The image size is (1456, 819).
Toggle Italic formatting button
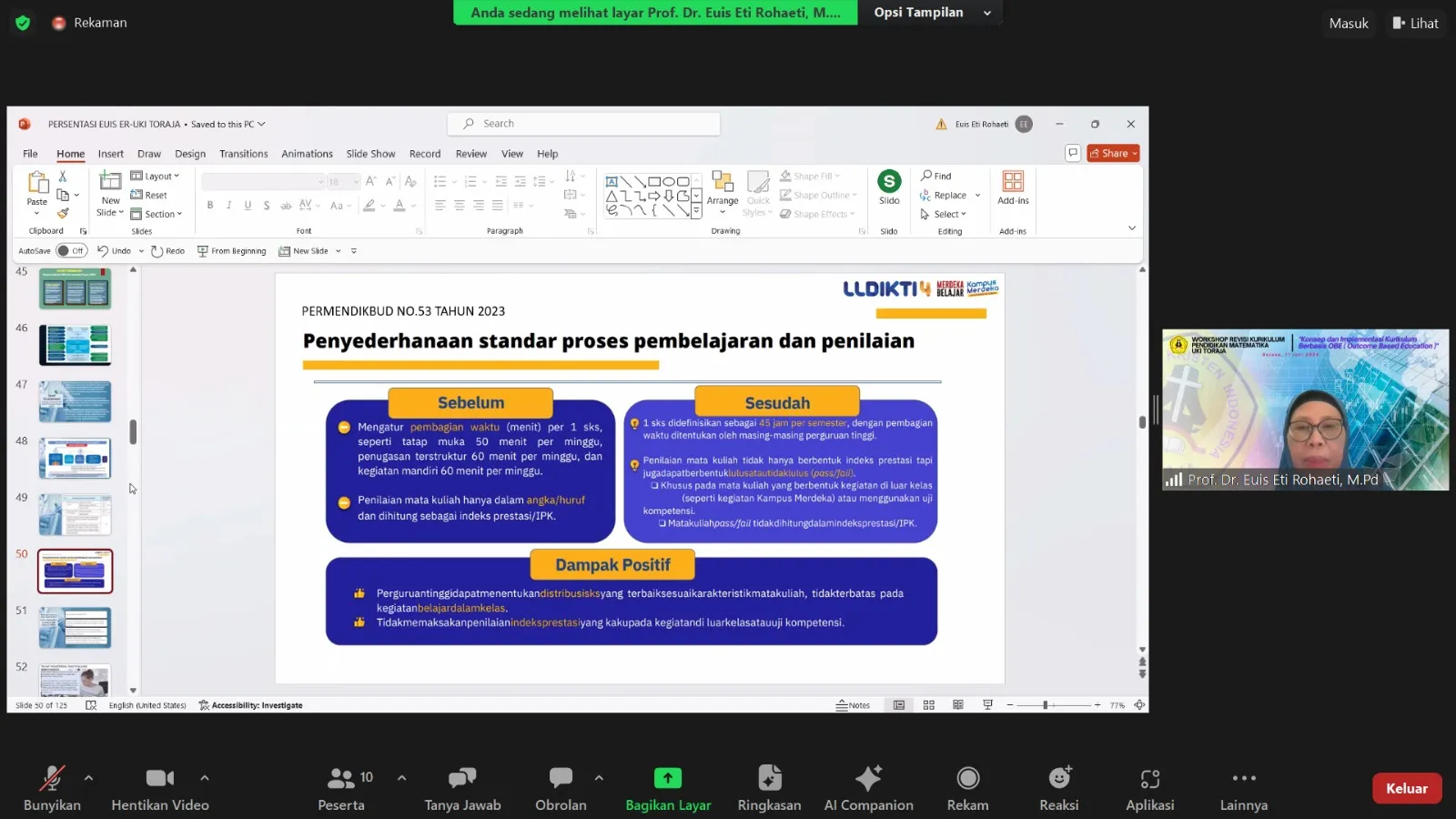tap(228, 206)
